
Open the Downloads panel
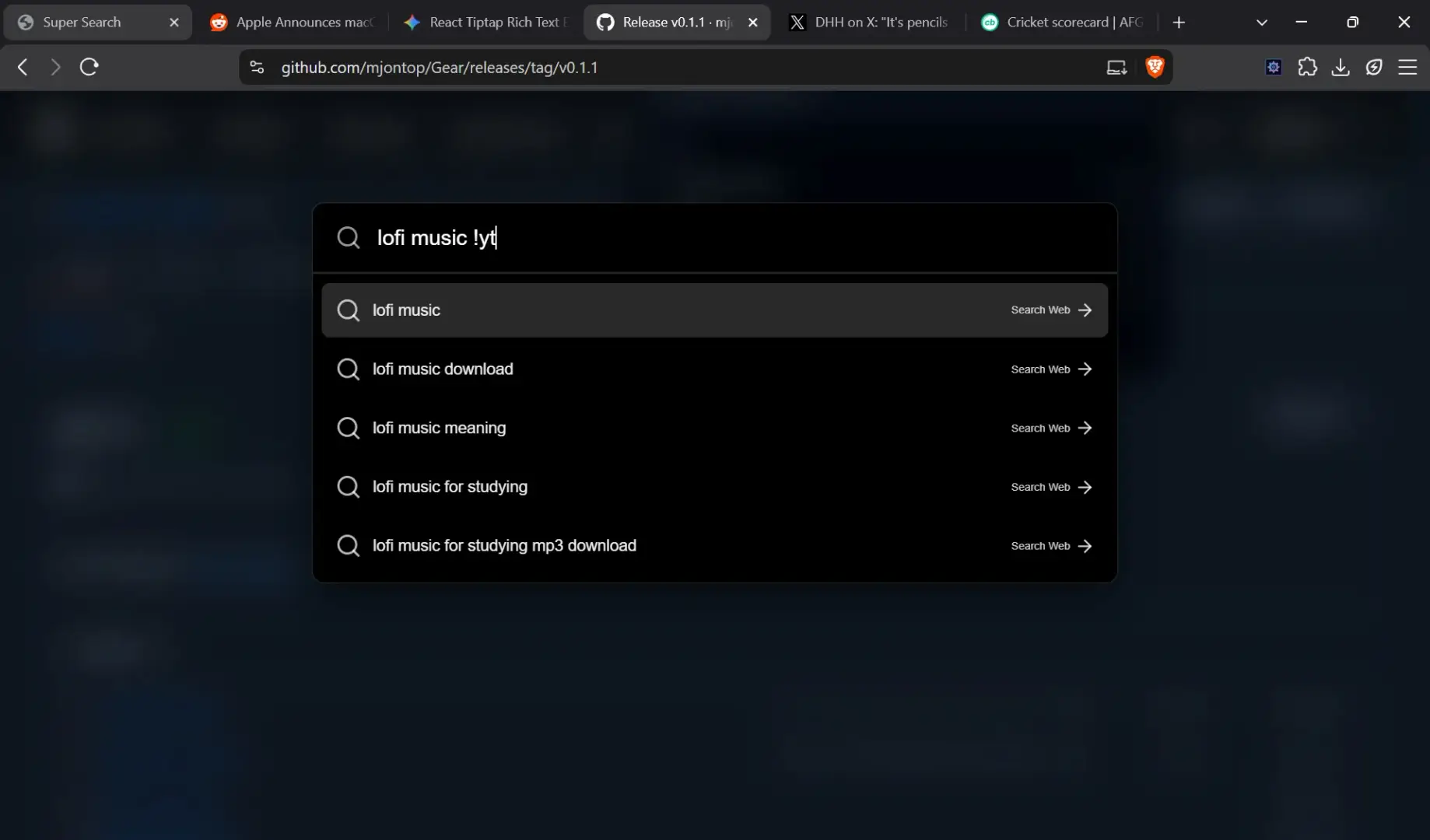tap(1341, 68)
